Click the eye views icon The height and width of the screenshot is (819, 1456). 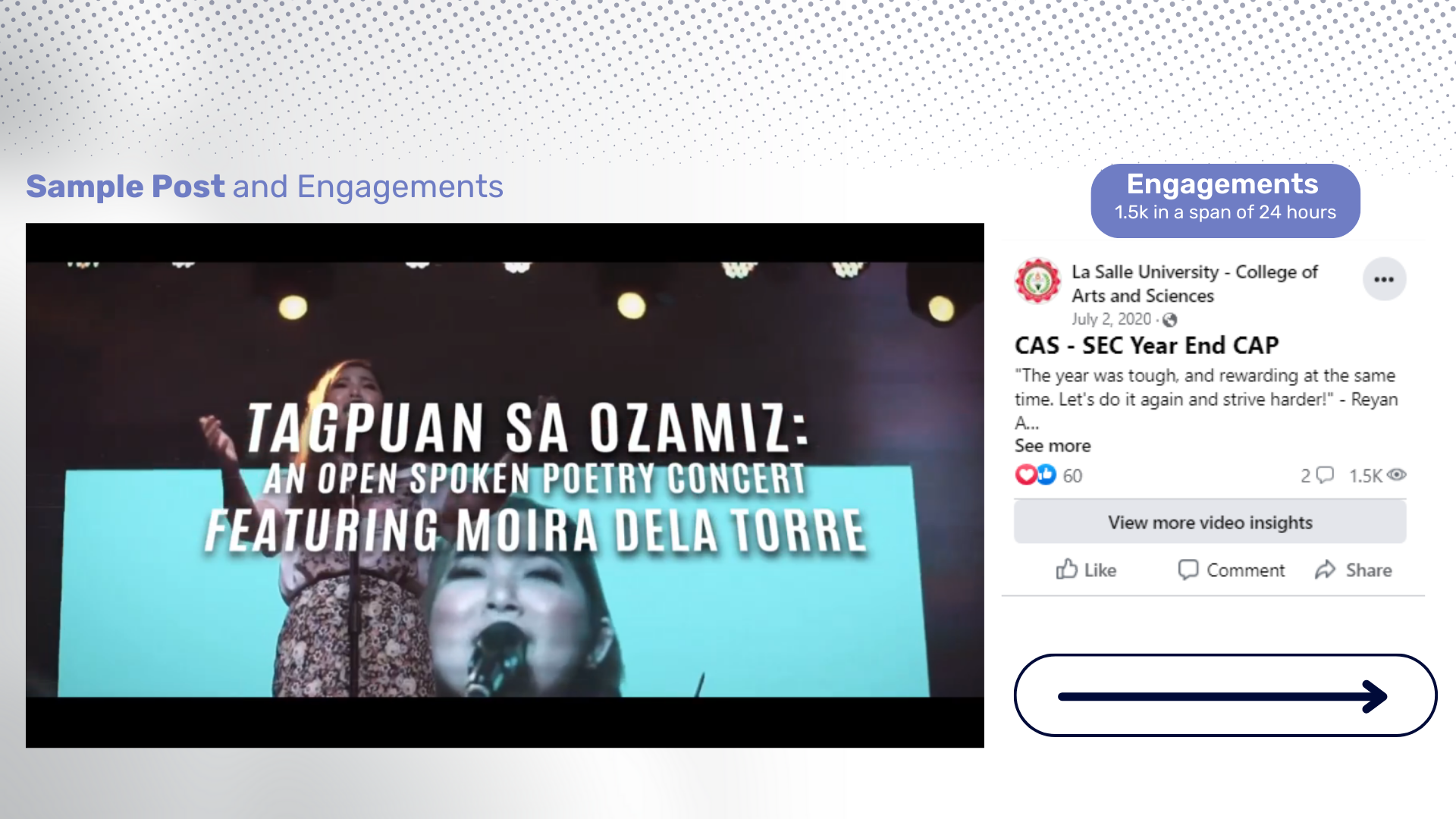tap(1397, 475)
